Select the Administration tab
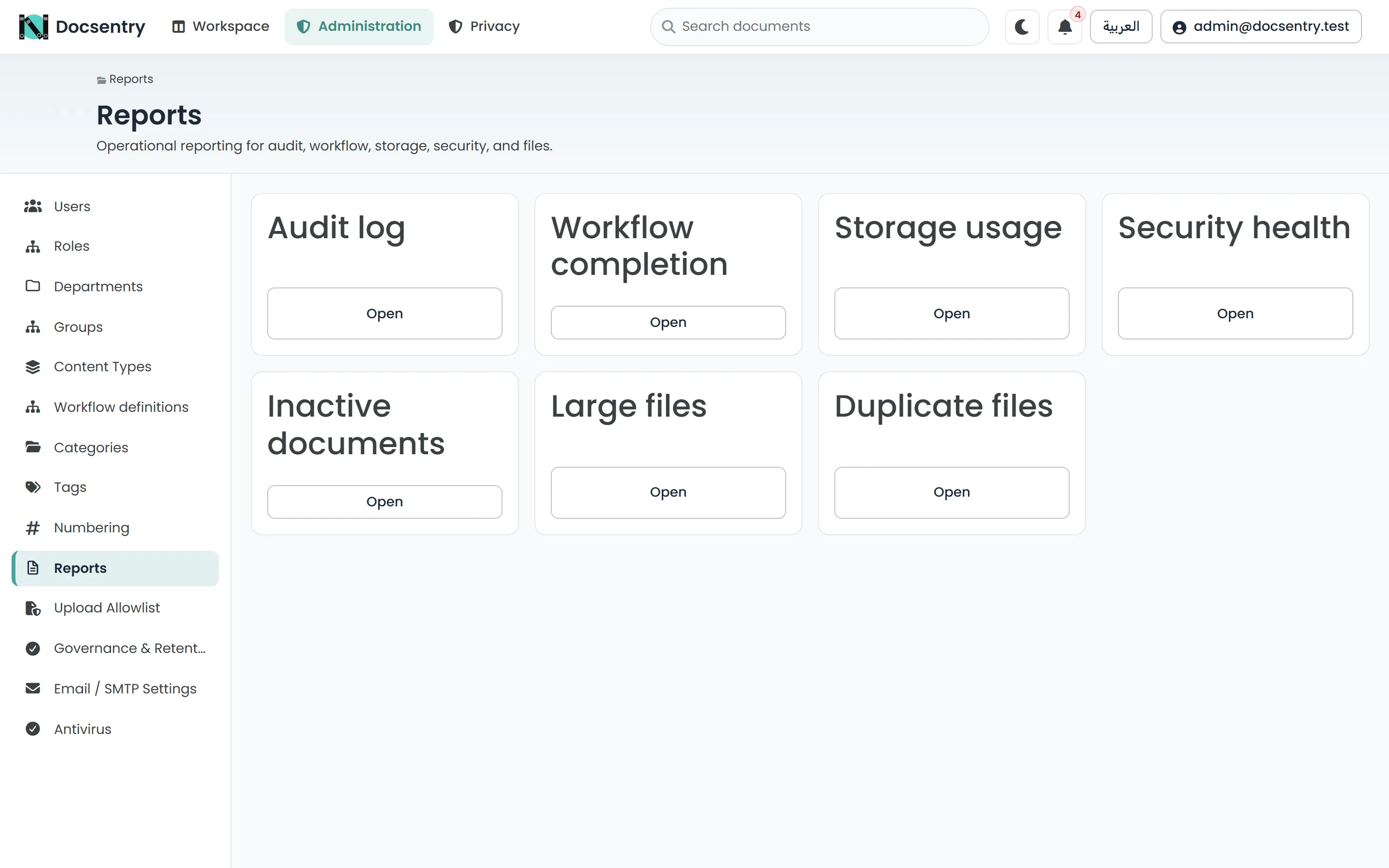This screenshot has height=868, width=1389. pyautogui.click(x=359, y=27)
